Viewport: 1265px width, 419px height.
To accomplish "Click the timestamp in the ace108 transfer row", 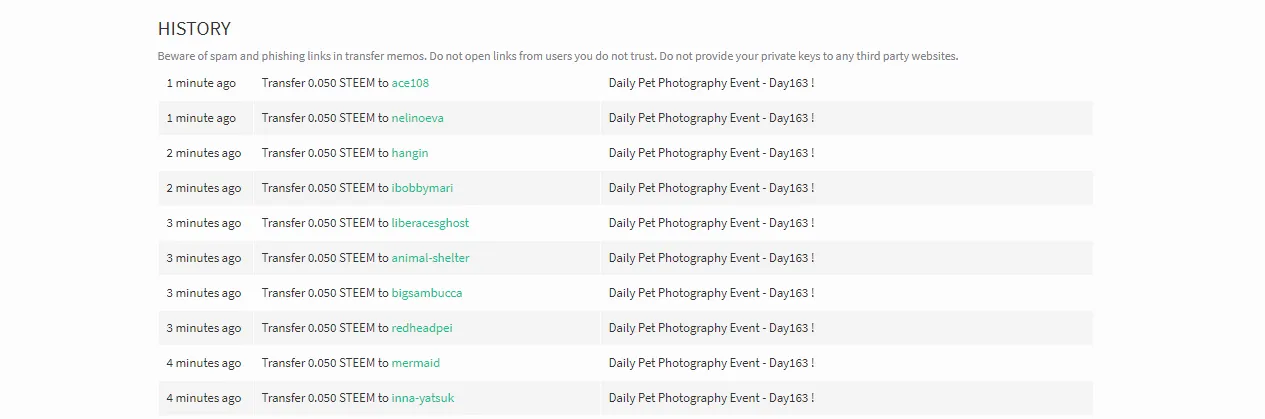I will tap(201, 83).
